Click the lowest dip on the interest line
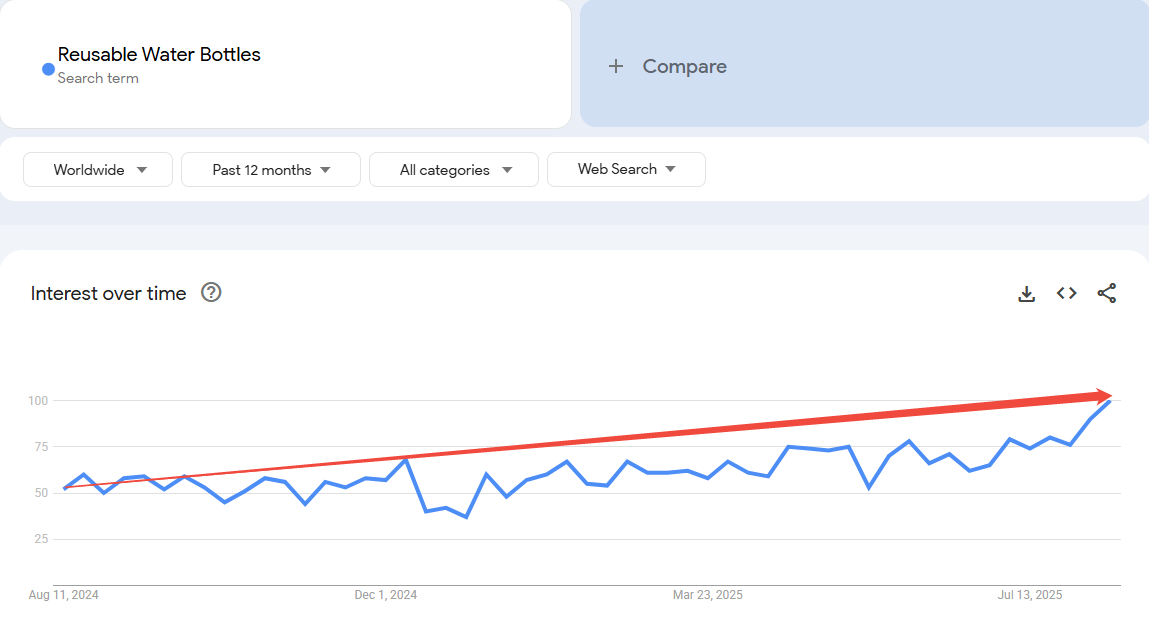 466,518
